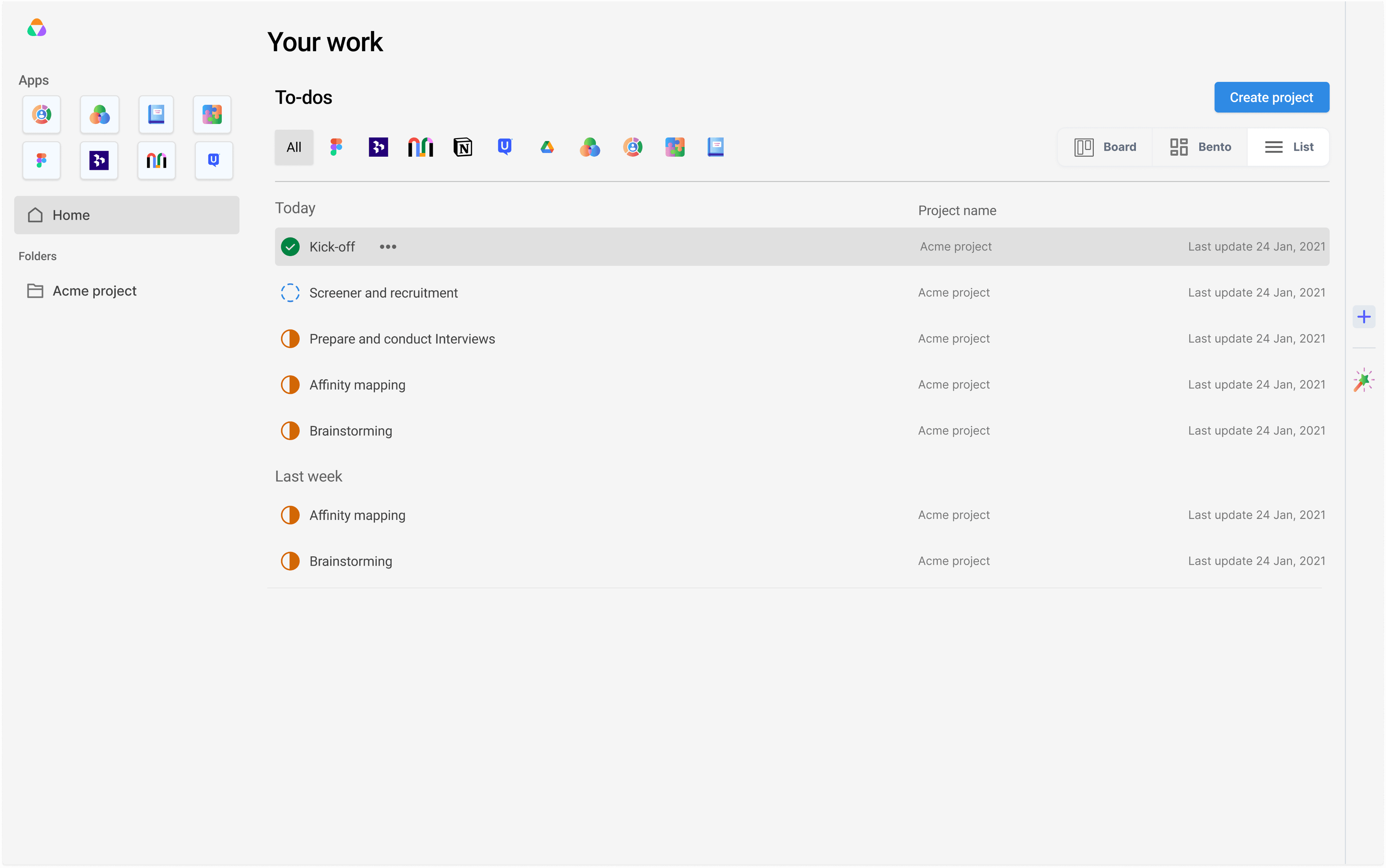Open the Acme project folder
Screen dimensions: 1386x868
[94, 290]
